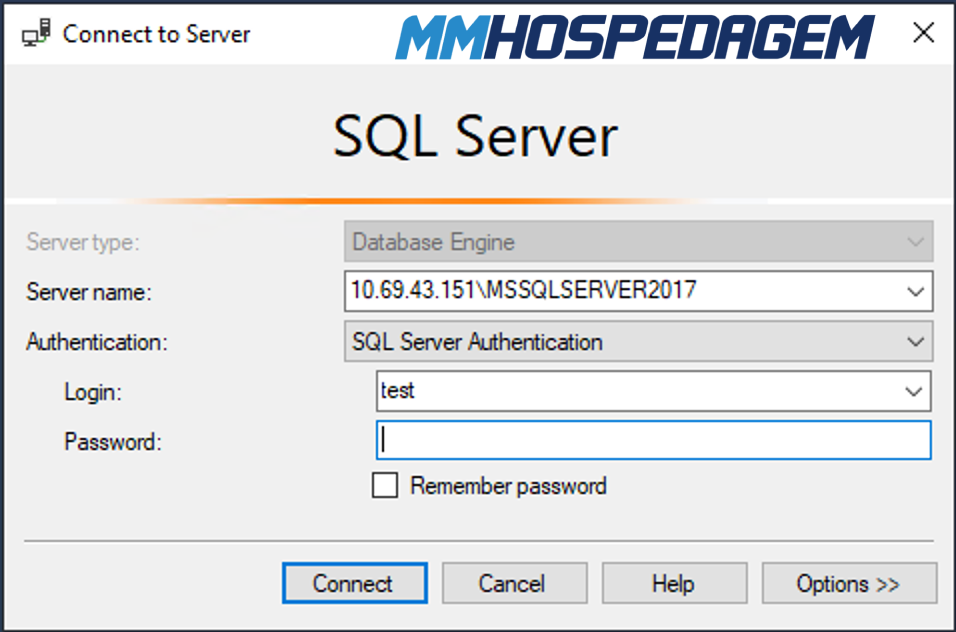Open Help for Connect to Server
956x632 pixels.
(x=674, y=583)
